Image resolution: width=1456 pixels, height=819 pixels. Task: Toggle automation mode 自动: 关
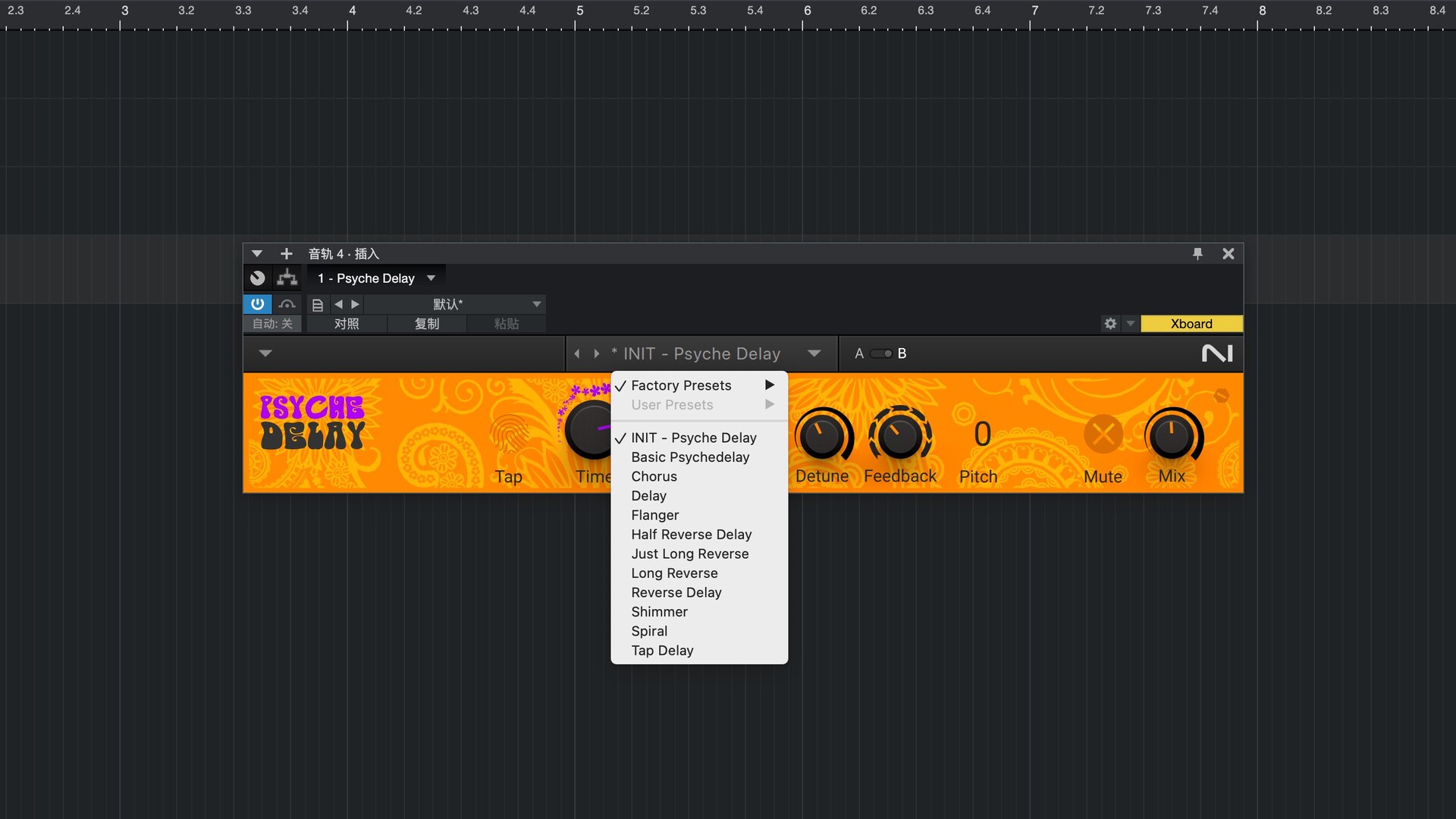(x=272, y=324)
